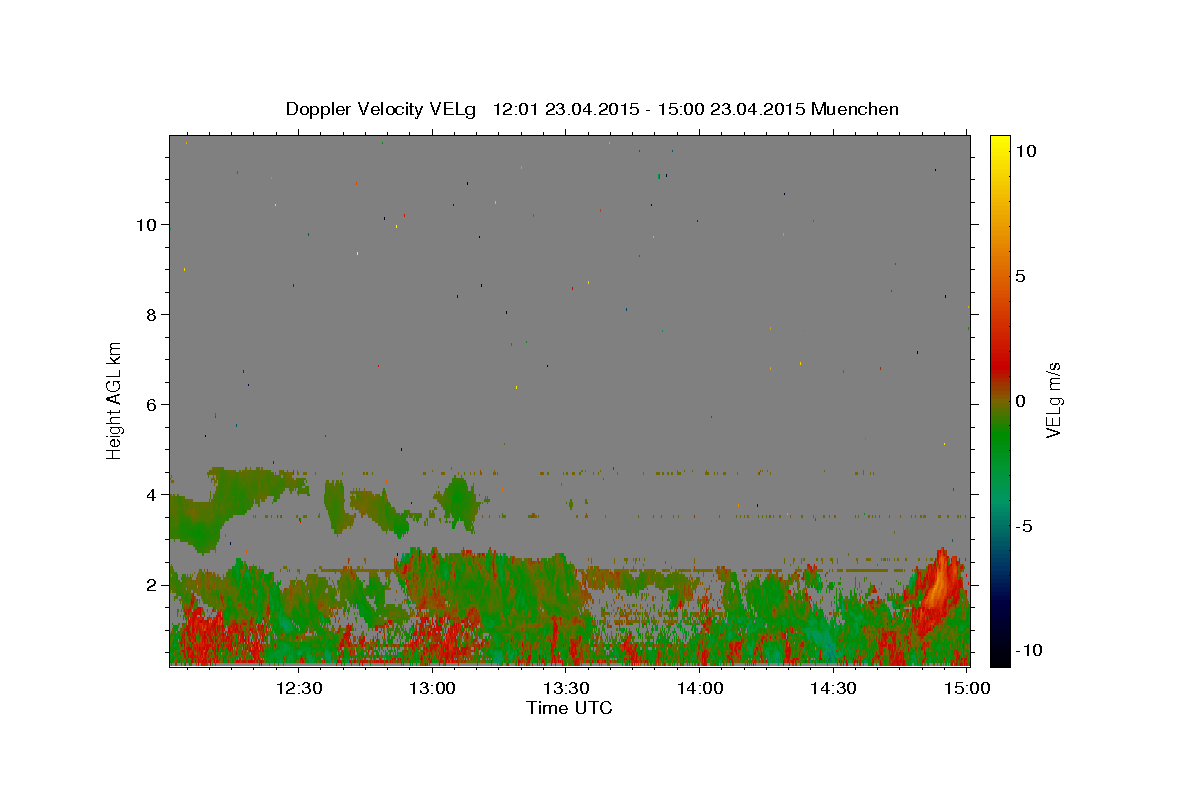This screenshot has width=1200, height=800.
Task: Click the colorbar tick label 10
Action: pos(1025,150)
